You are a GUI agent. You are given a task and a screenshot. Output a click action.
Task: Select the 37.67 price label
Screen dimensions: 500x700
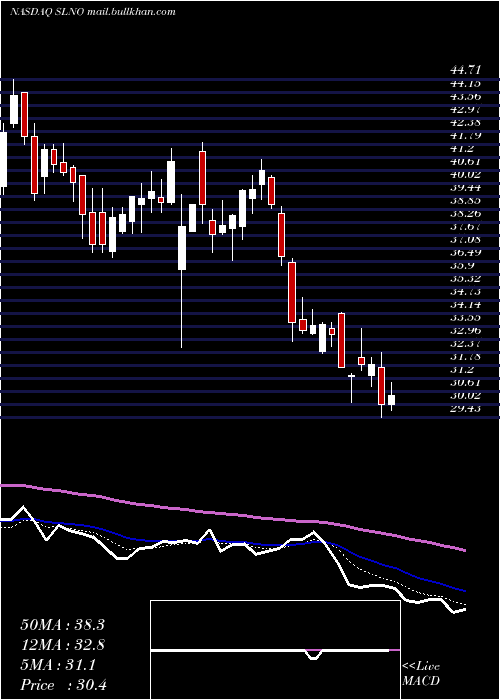click(x=465, y=226)
